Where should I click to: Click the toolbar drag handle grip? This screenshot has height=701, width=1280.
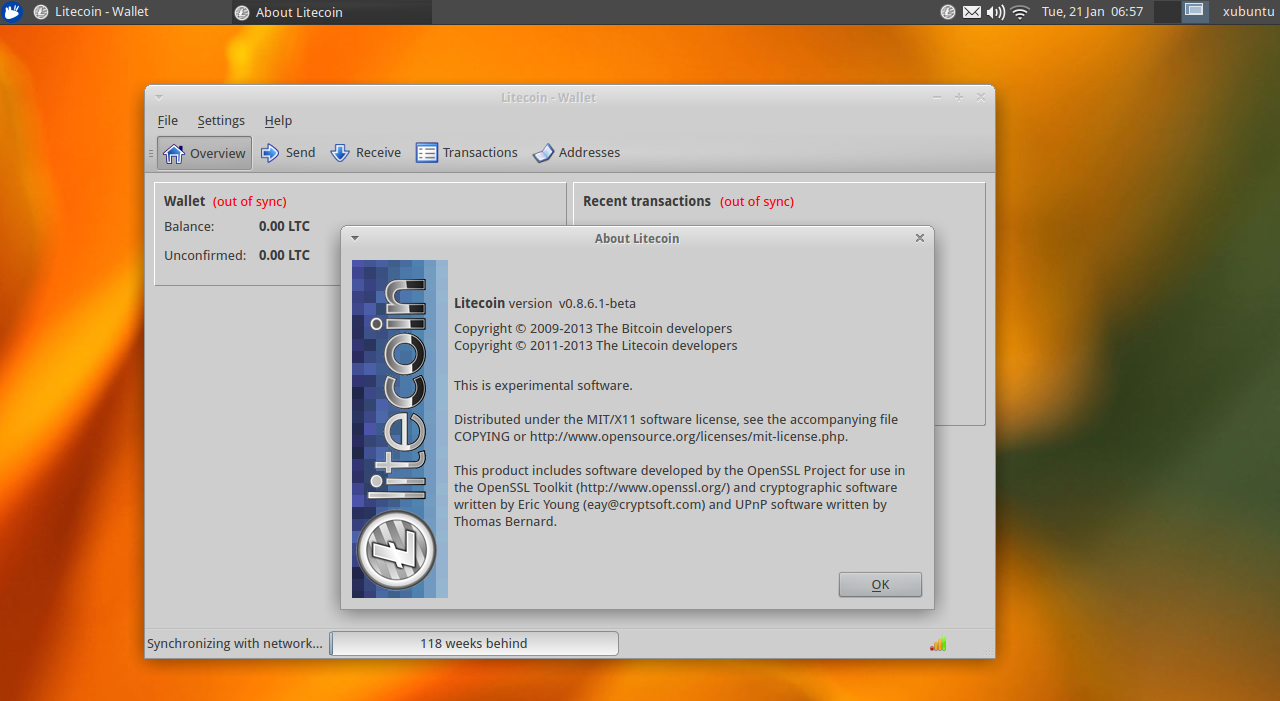[x=151, y=153]
